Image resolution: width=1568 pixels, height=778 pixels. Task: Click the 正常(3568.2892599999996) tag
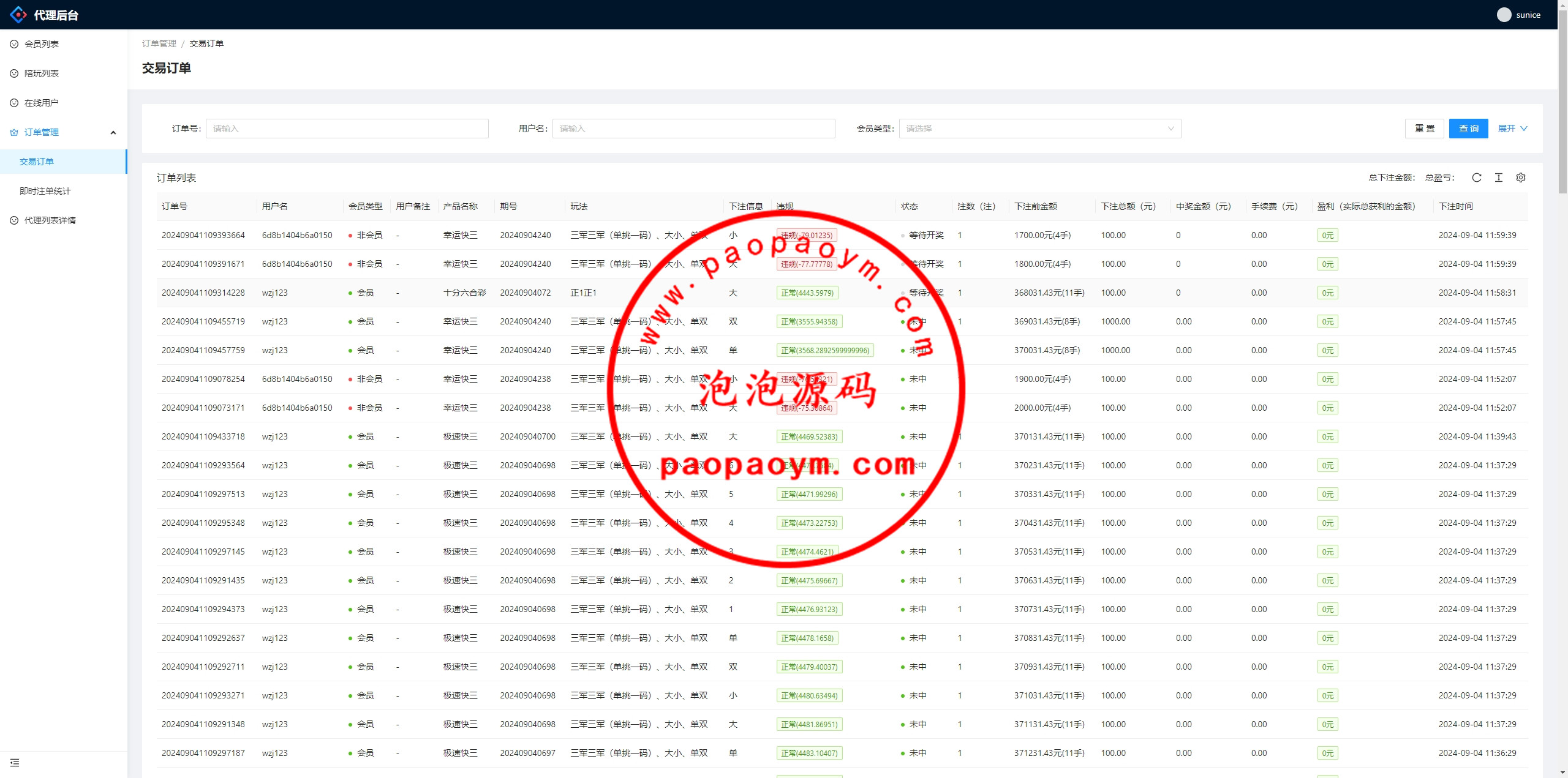click(825, 350)
